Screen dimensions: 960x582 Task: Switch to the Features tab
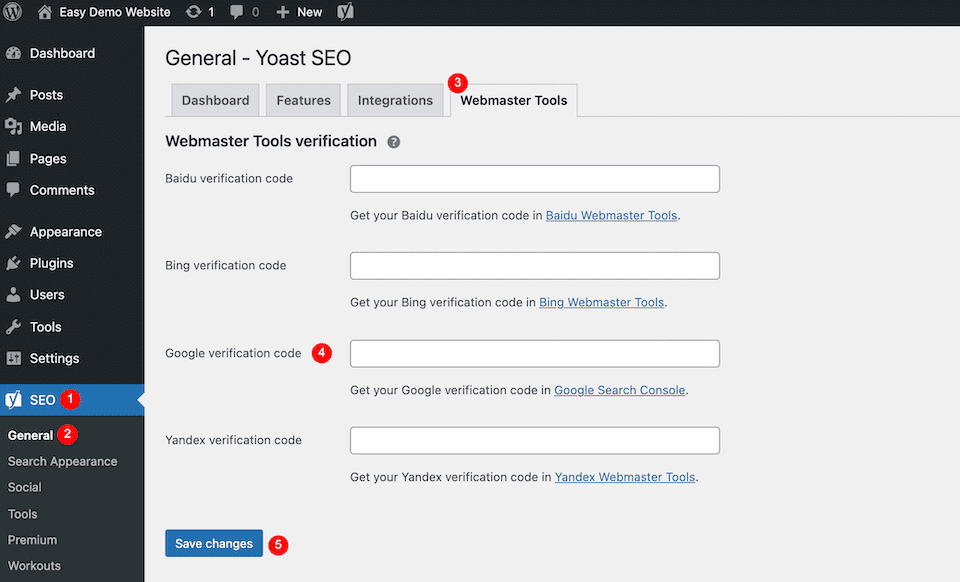303,100
